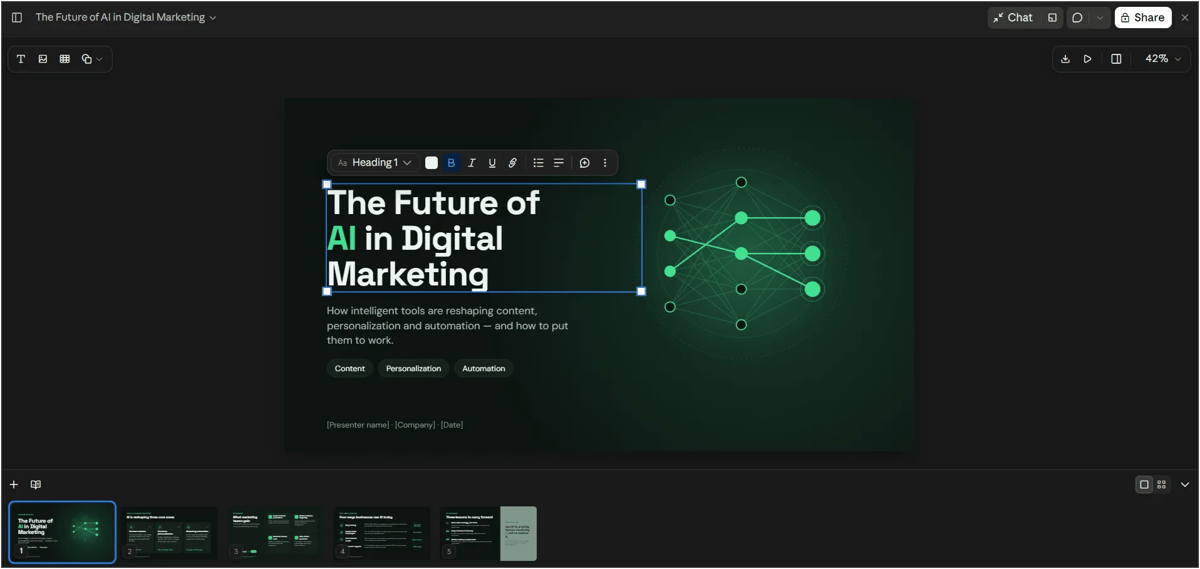Collapse the slide filmstrip panel
Screen dimensions: 1200x569
coord(1185,485)
